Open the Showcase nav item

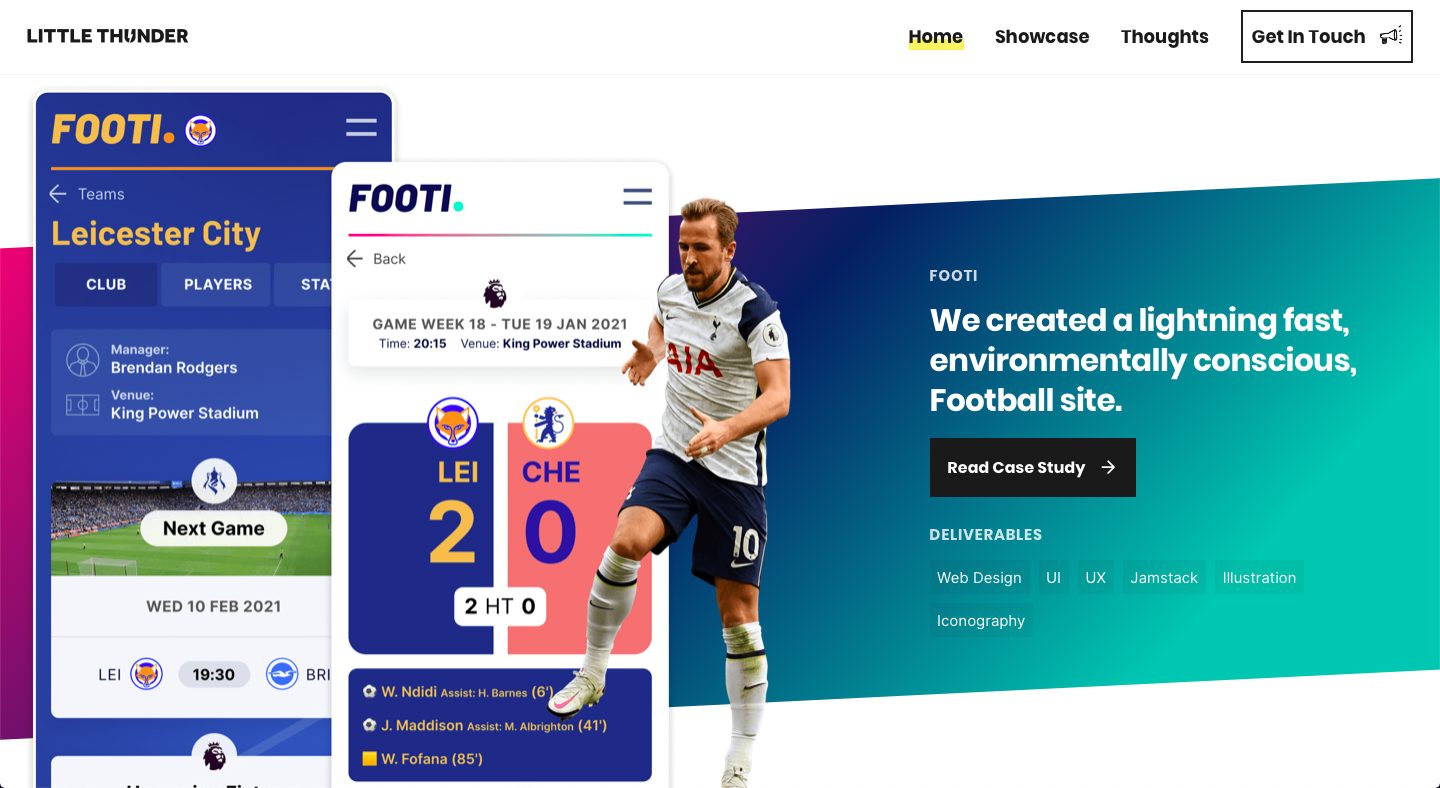click(x=1042, y=36)
